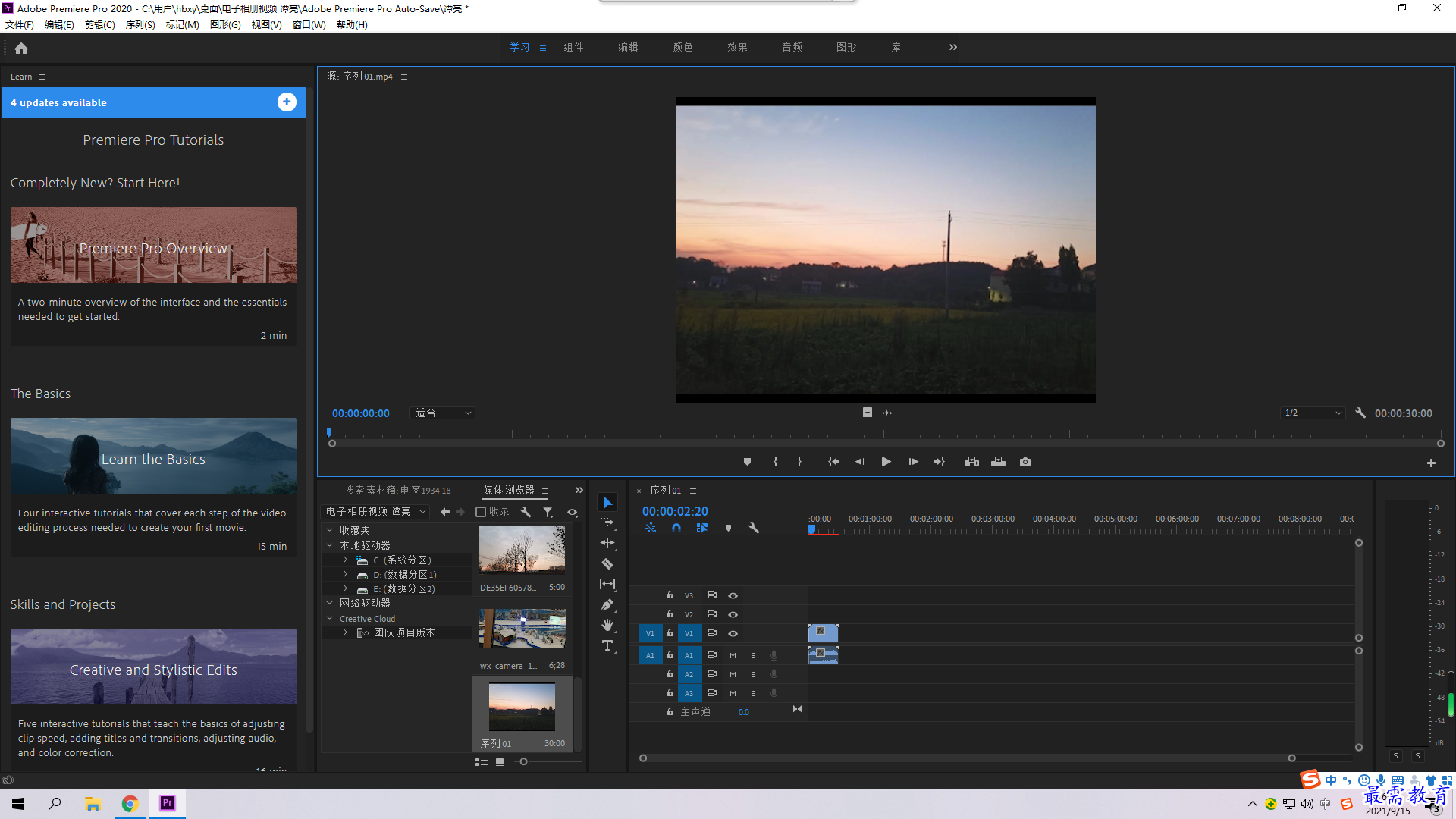Adjust the thumbnail size slider

coord(523,762)
